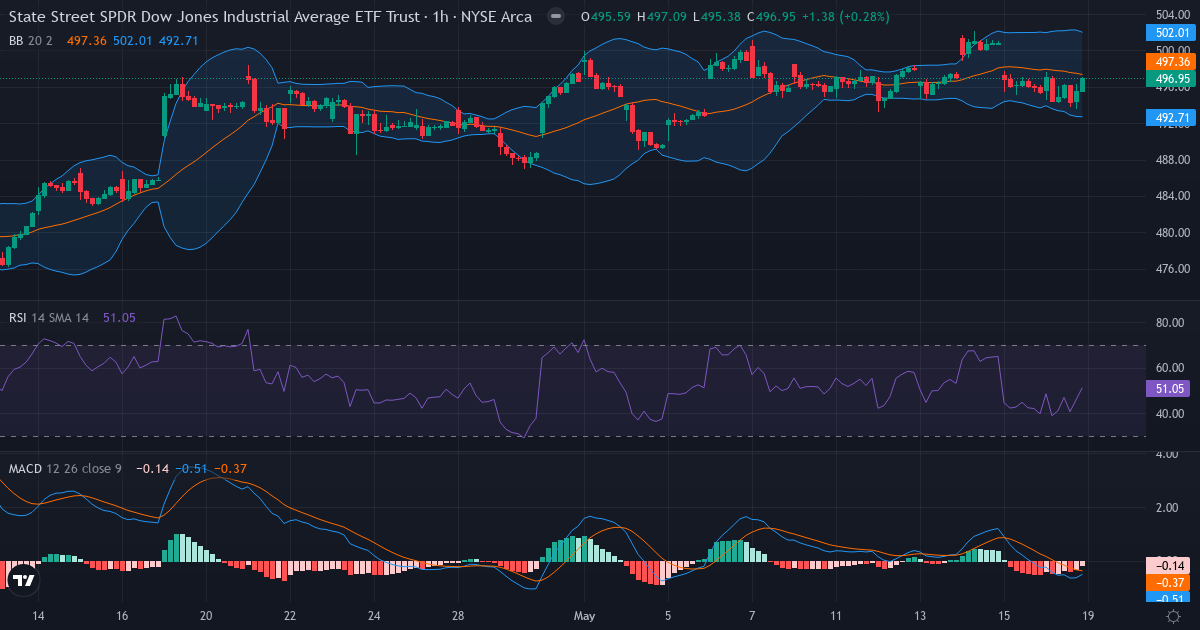
Task: Click the orange 497.36 value in BB legend
Action: (85, 40)
